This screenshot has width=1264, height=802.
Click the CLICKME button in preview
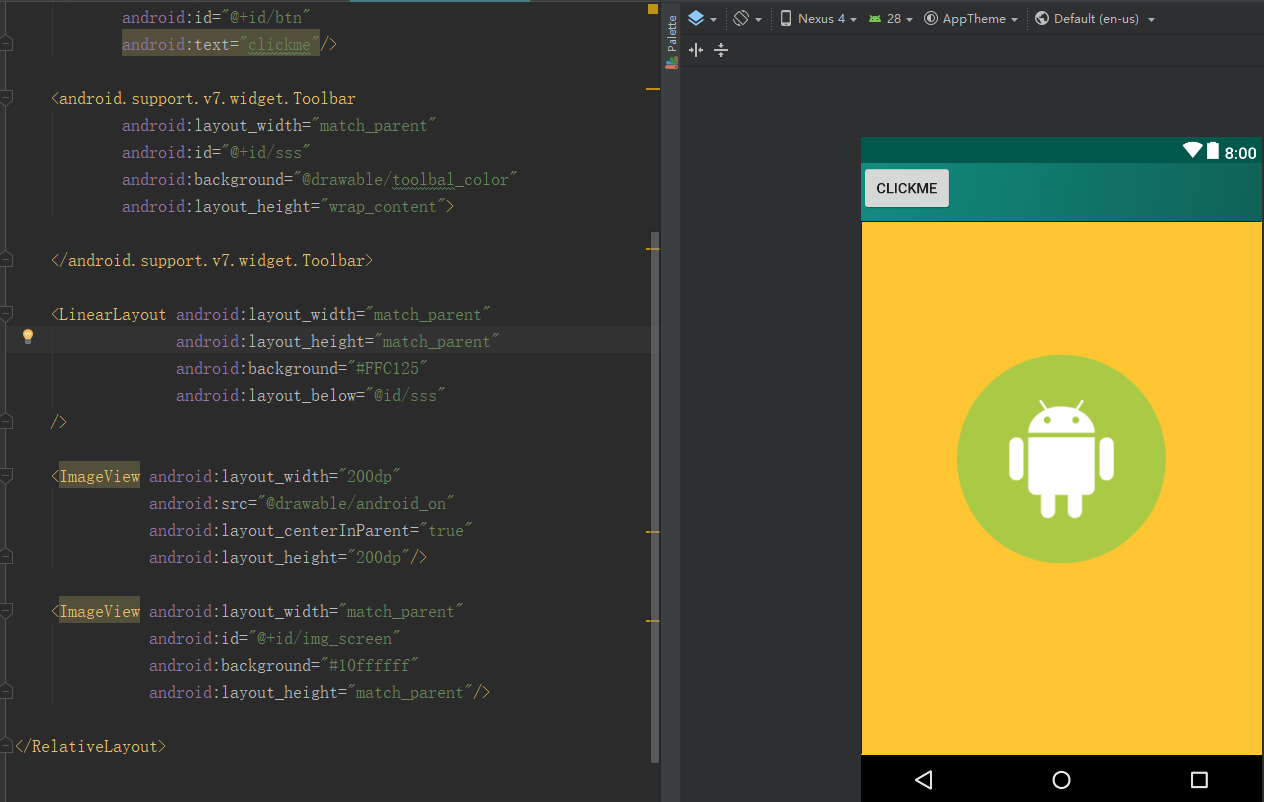point(907,188)
